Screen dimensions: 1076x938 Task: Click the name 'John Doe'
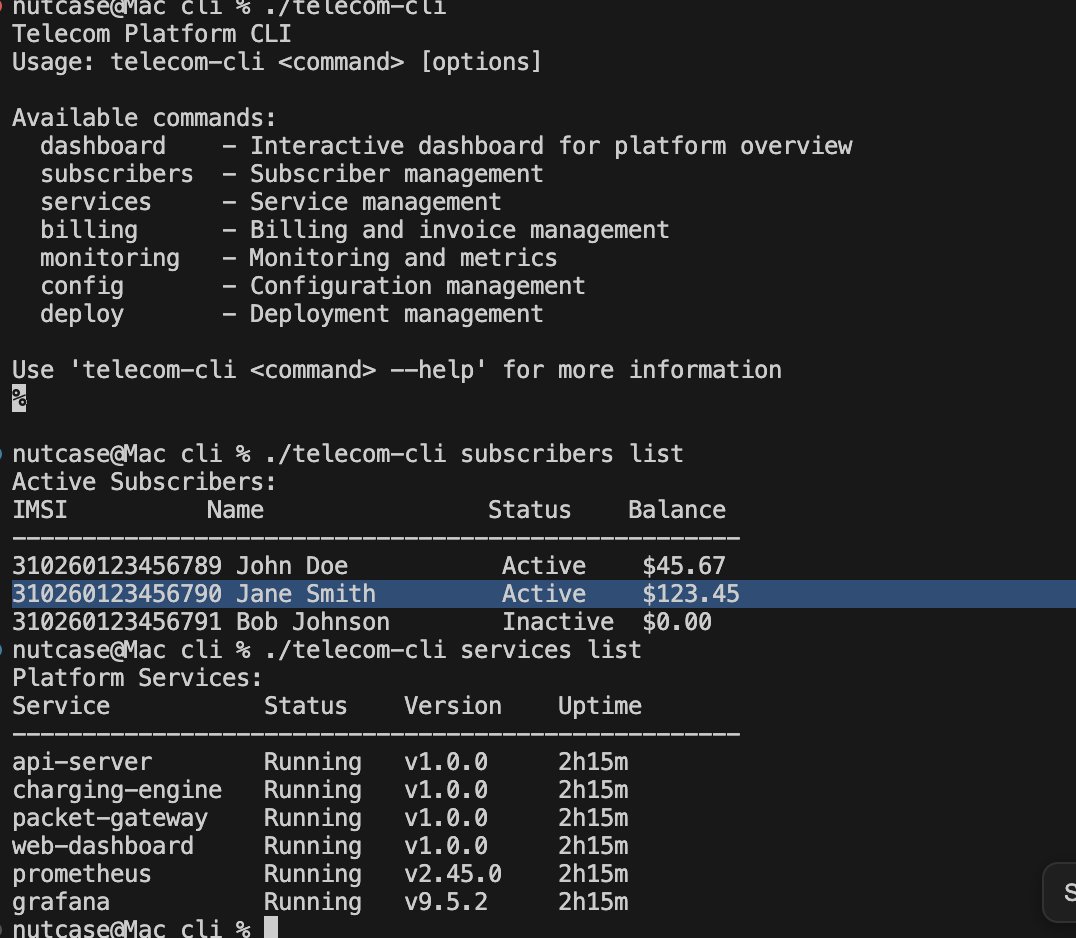pyautogui.click(x=292, y=566)
